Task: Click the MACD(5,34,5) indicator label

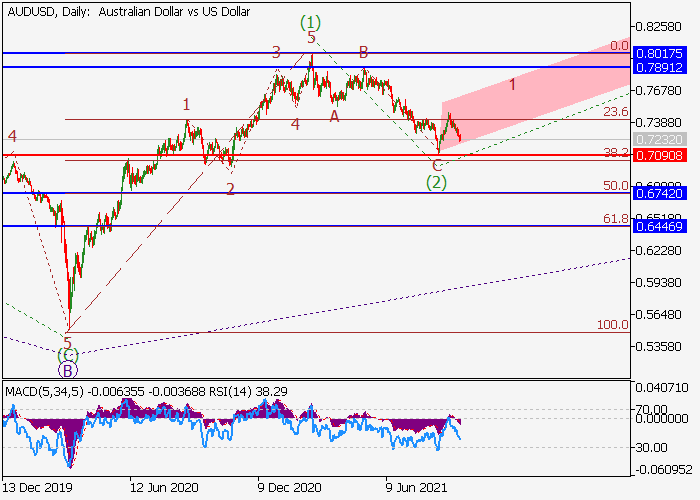Action: (x=44, y=392)
